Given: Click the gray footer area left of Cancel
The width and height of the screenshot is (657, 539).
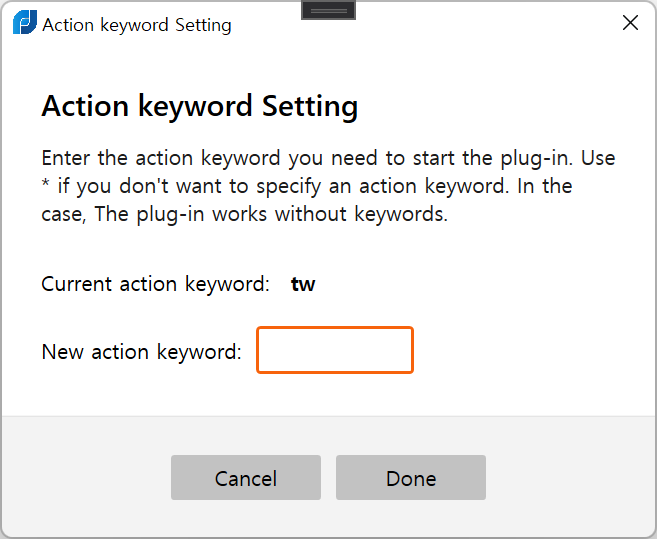Looking at the screenshot, I should point(86,477).
